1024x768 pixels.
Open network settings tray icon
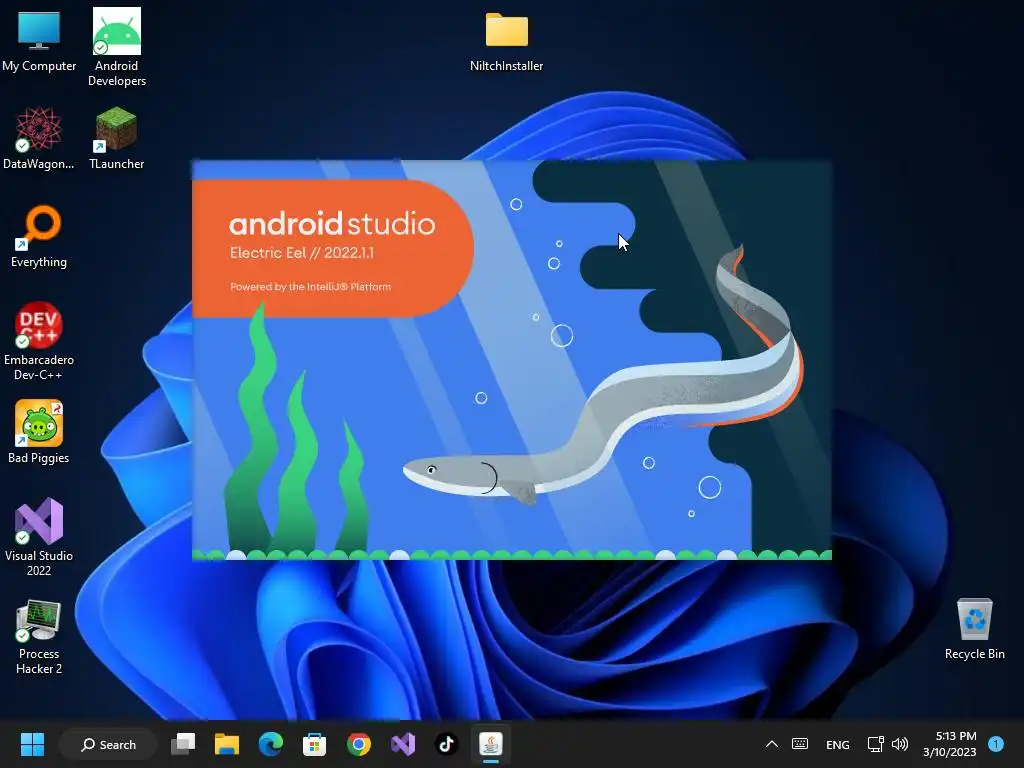pyautogui.click(x=875, y=744)
